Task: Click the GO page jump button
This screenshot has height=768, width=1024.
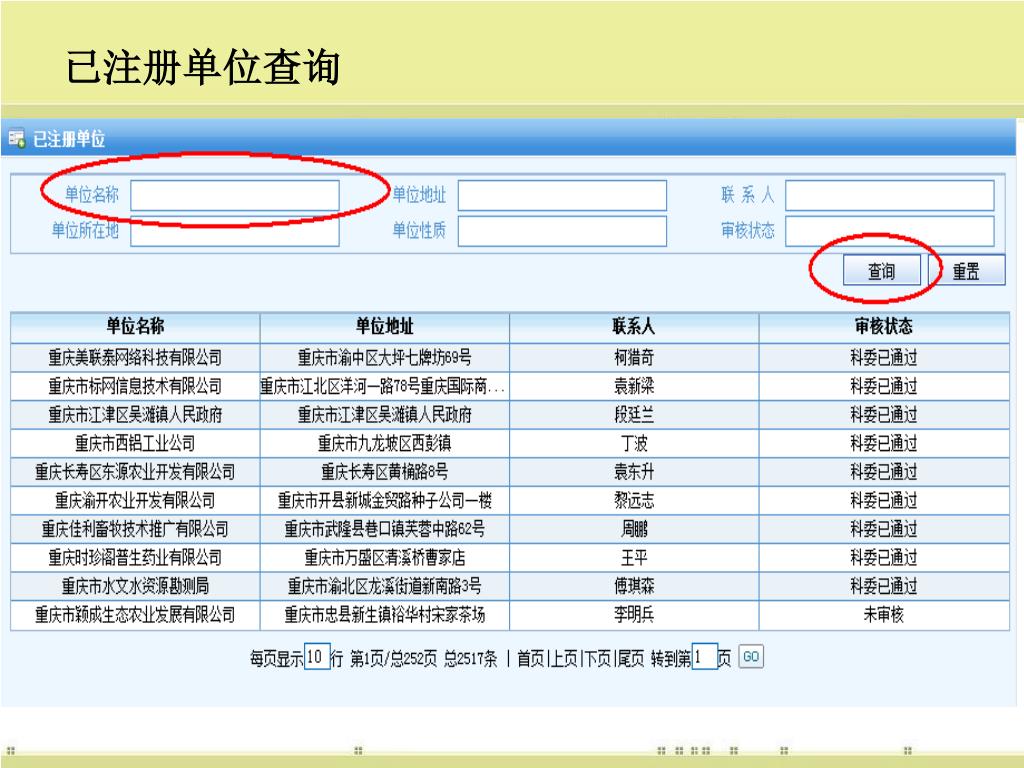Action: click(751, 656)
